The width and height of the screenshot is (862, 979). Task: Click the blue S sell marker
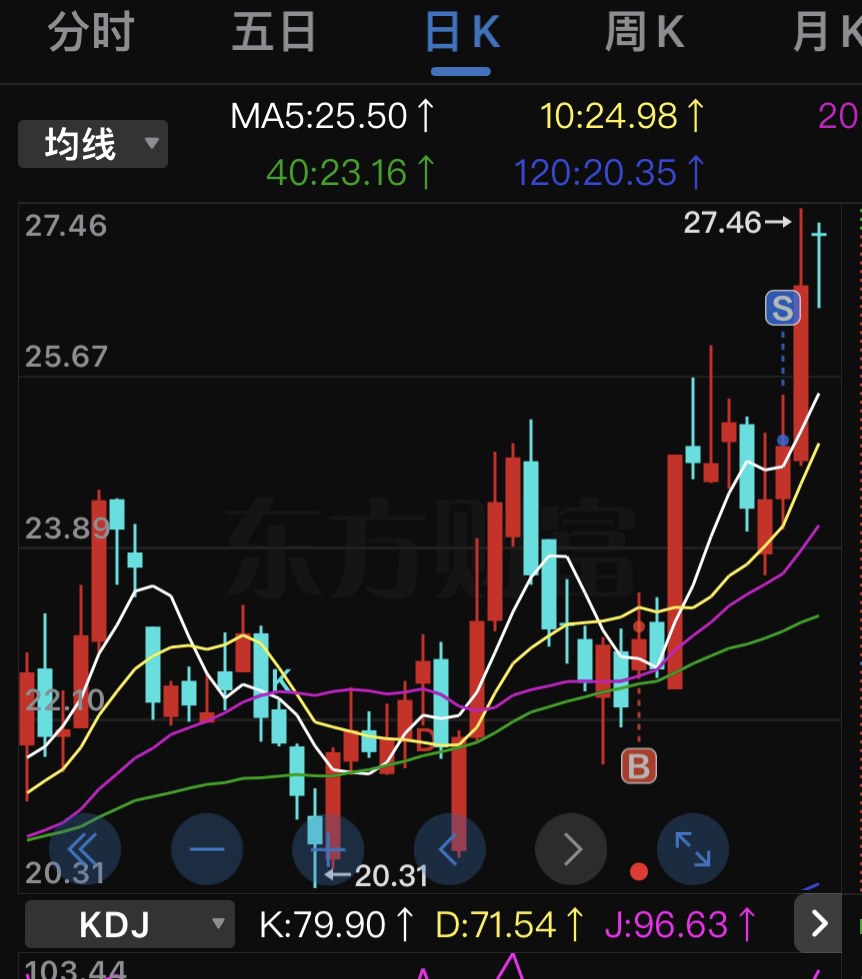783,308
